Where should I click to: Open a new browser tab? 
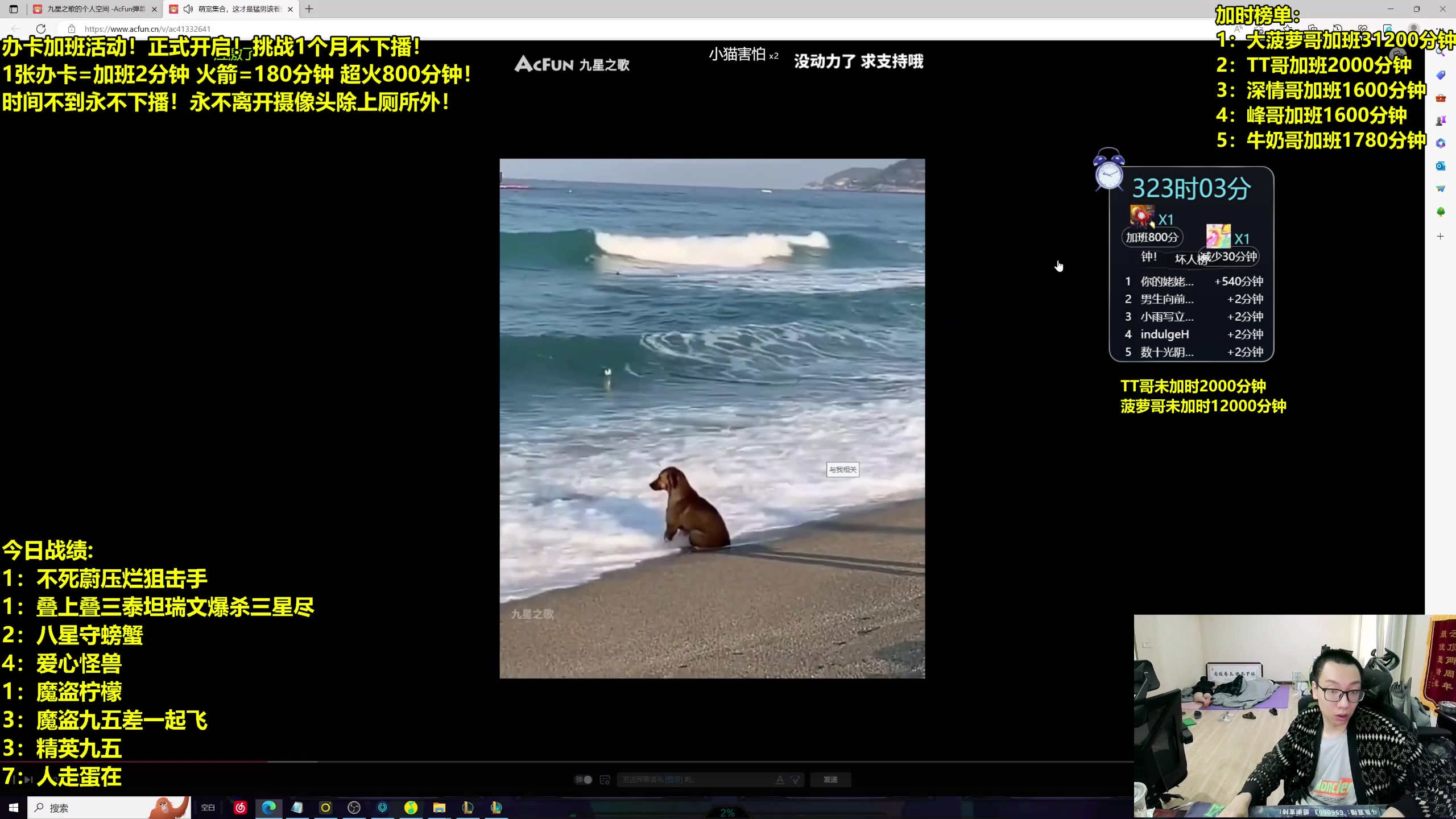309,9
